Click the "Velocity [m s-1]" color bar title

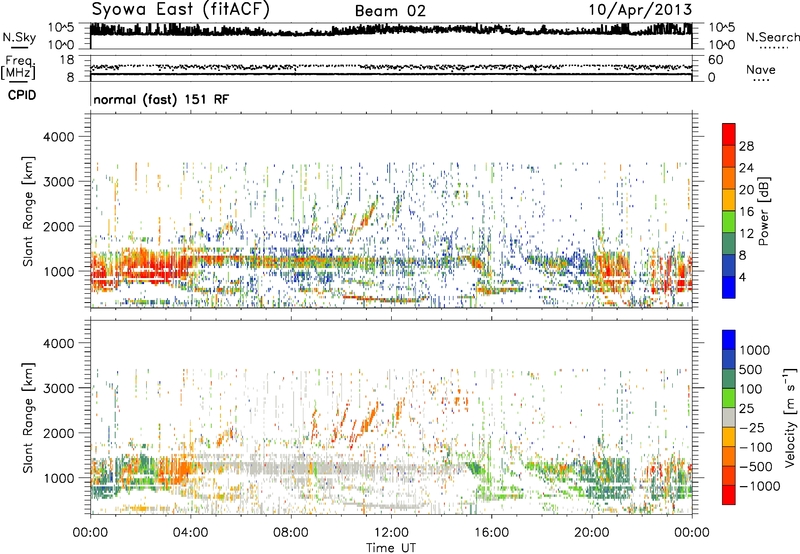pyautogui.click(x=790, y=417)
